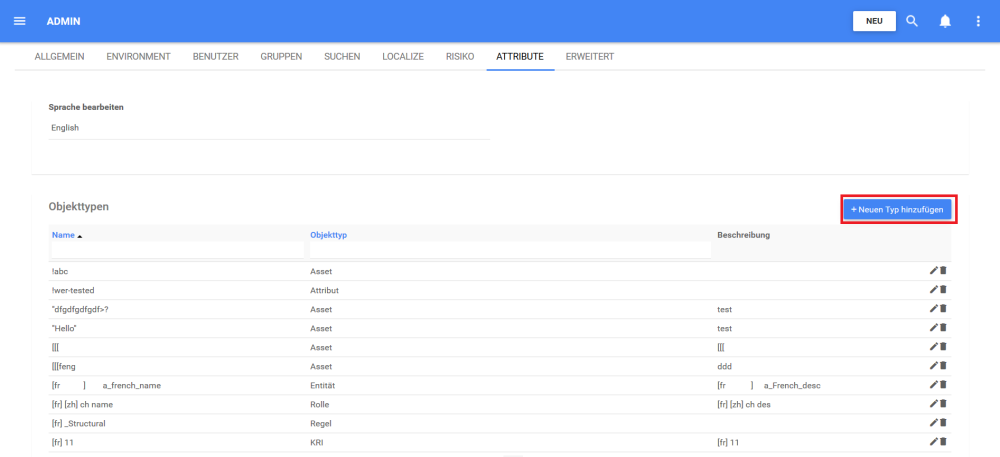The width and height of the screenshot is (1000, 457).
Task: Delete the !abc row with trash icon
Action: (943, 271)
